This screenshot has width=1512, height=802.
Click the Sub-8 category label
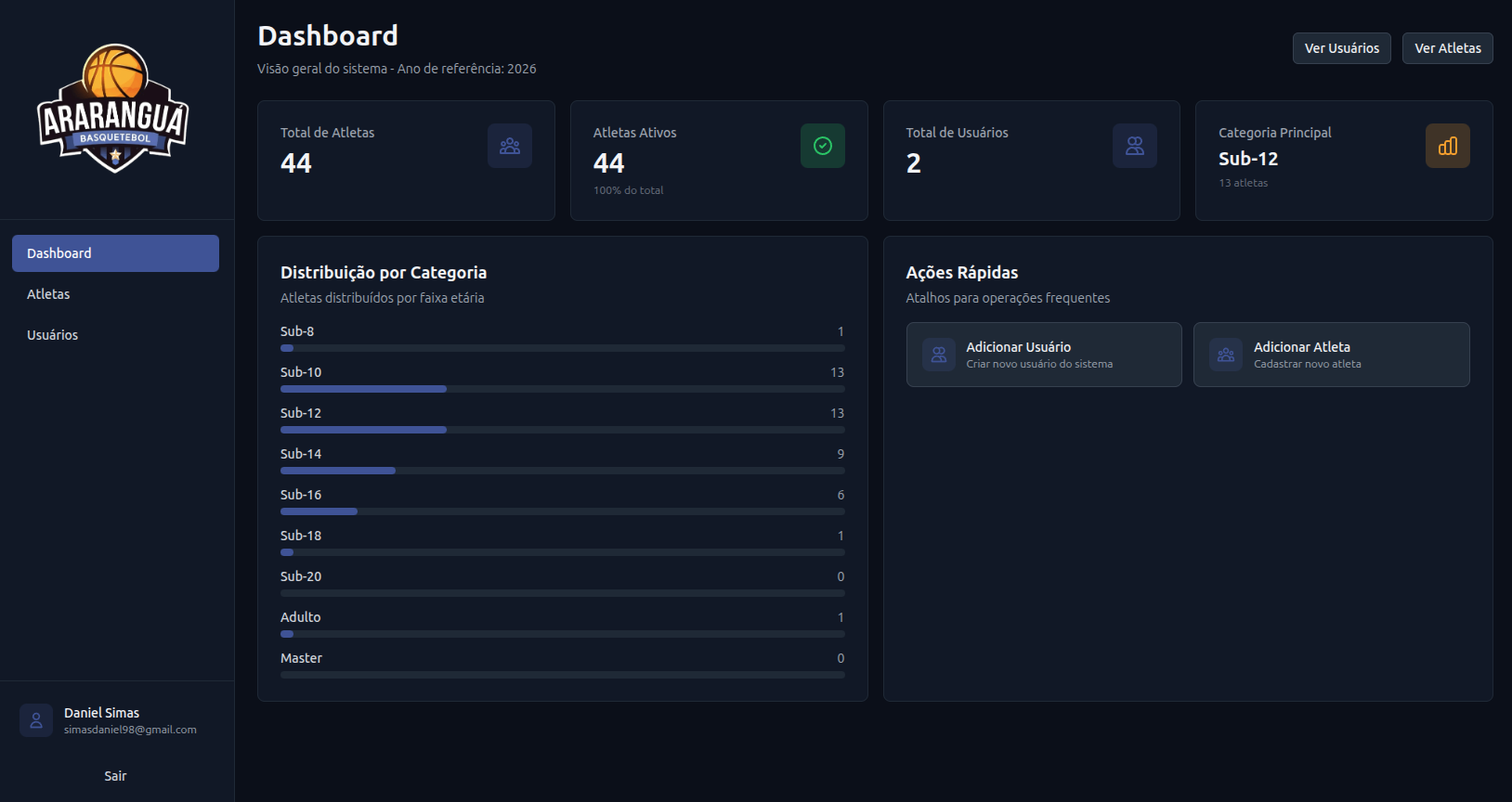(297, 331)
